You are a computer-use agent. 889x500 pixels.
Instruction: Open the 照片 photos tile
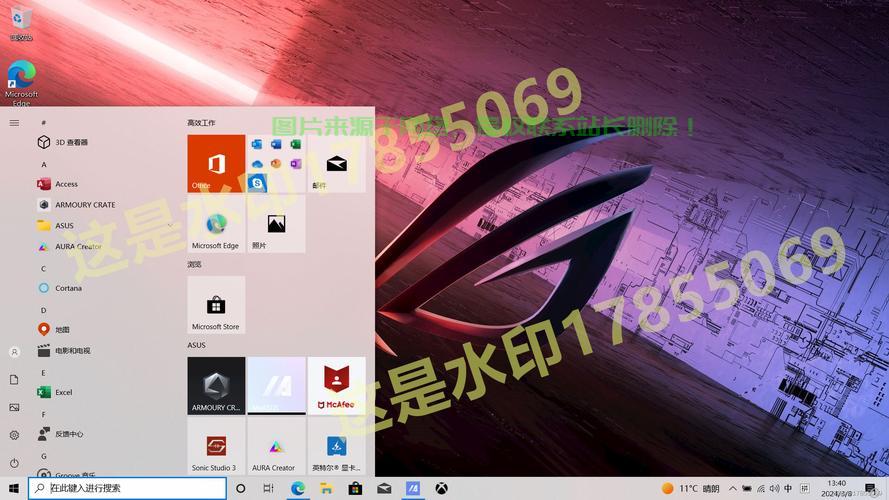coord(276,224)
